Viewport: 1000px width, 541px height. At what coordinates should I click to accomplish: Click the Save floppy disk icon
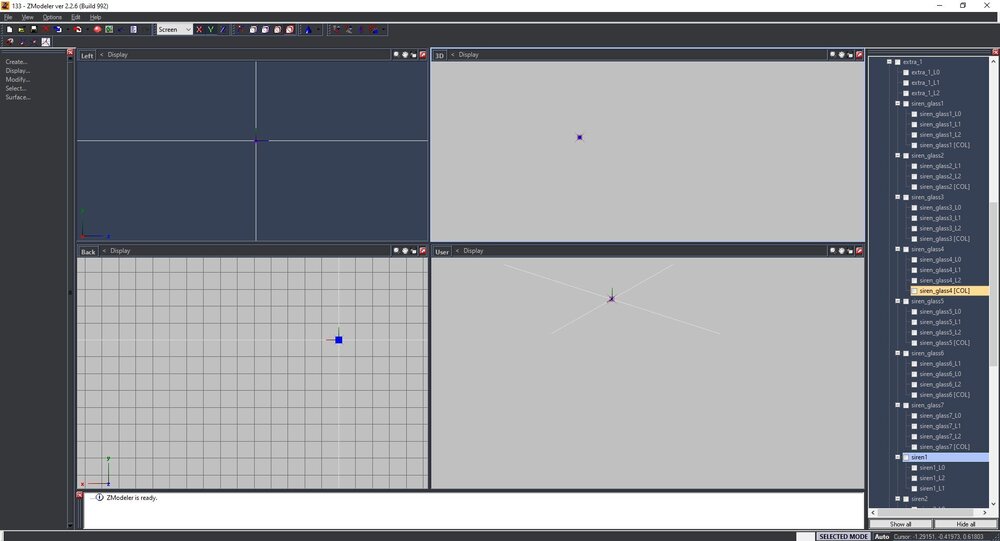[x=34, y=29]
